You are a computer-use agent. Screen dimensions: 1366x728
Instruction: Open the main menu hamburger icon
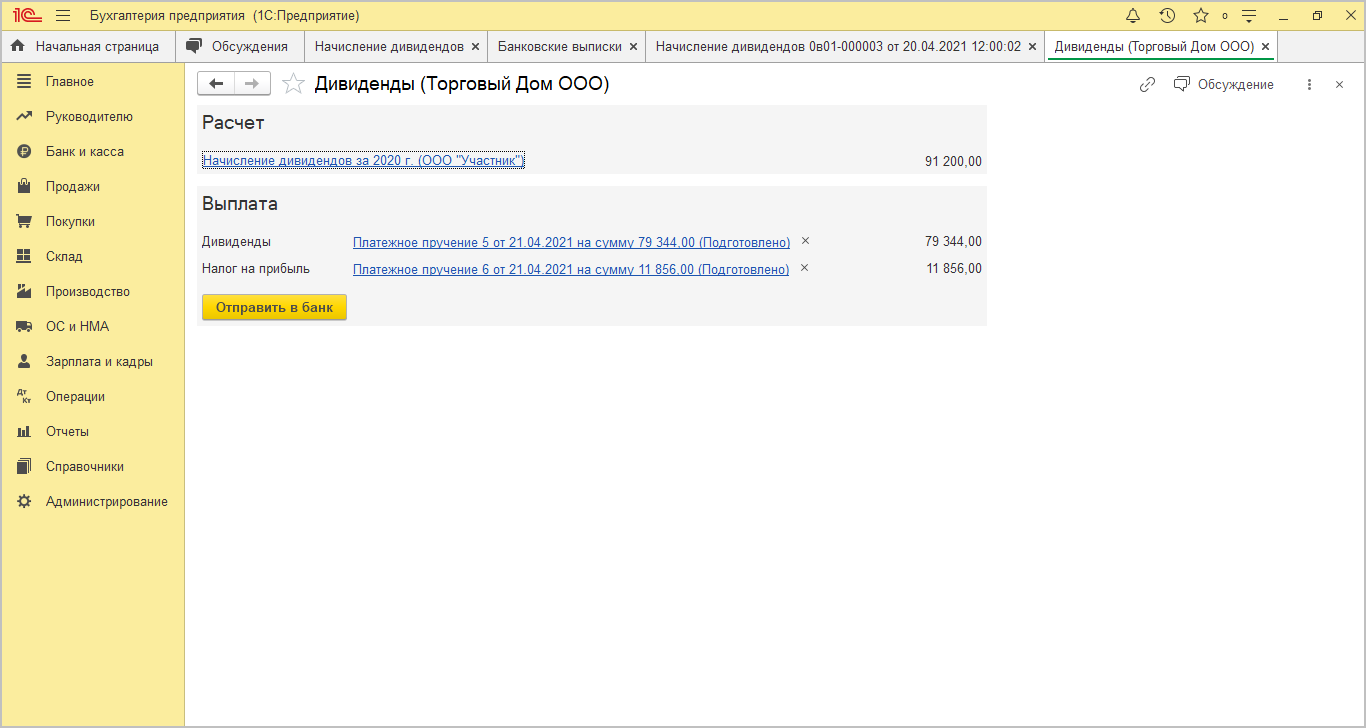tap(63, 16)
